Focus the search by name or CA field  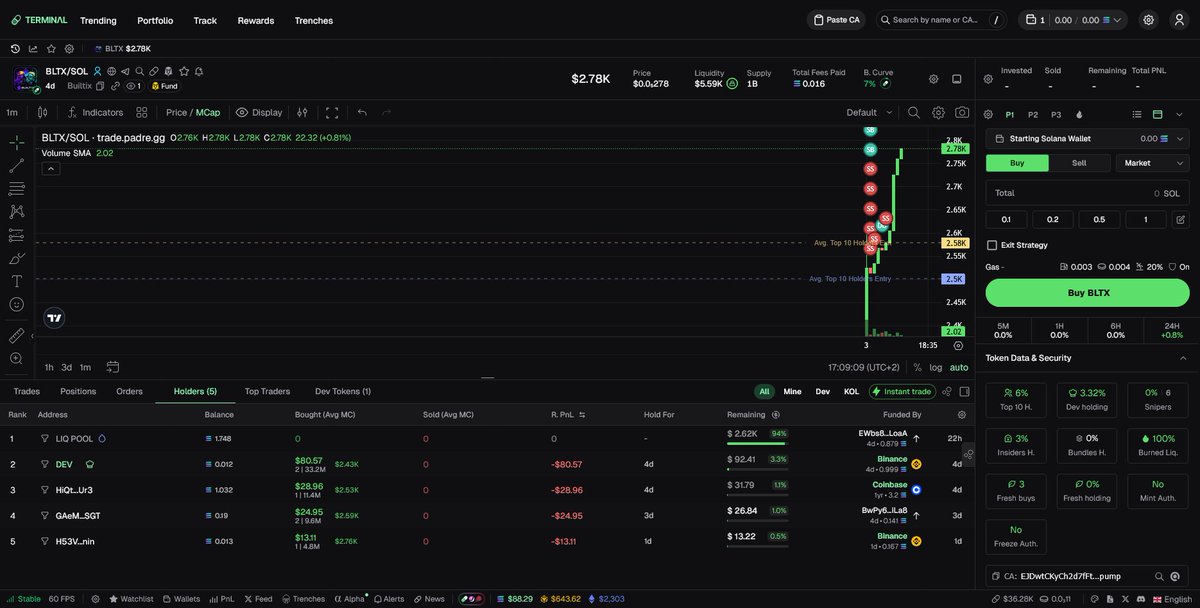pos(943,20)
